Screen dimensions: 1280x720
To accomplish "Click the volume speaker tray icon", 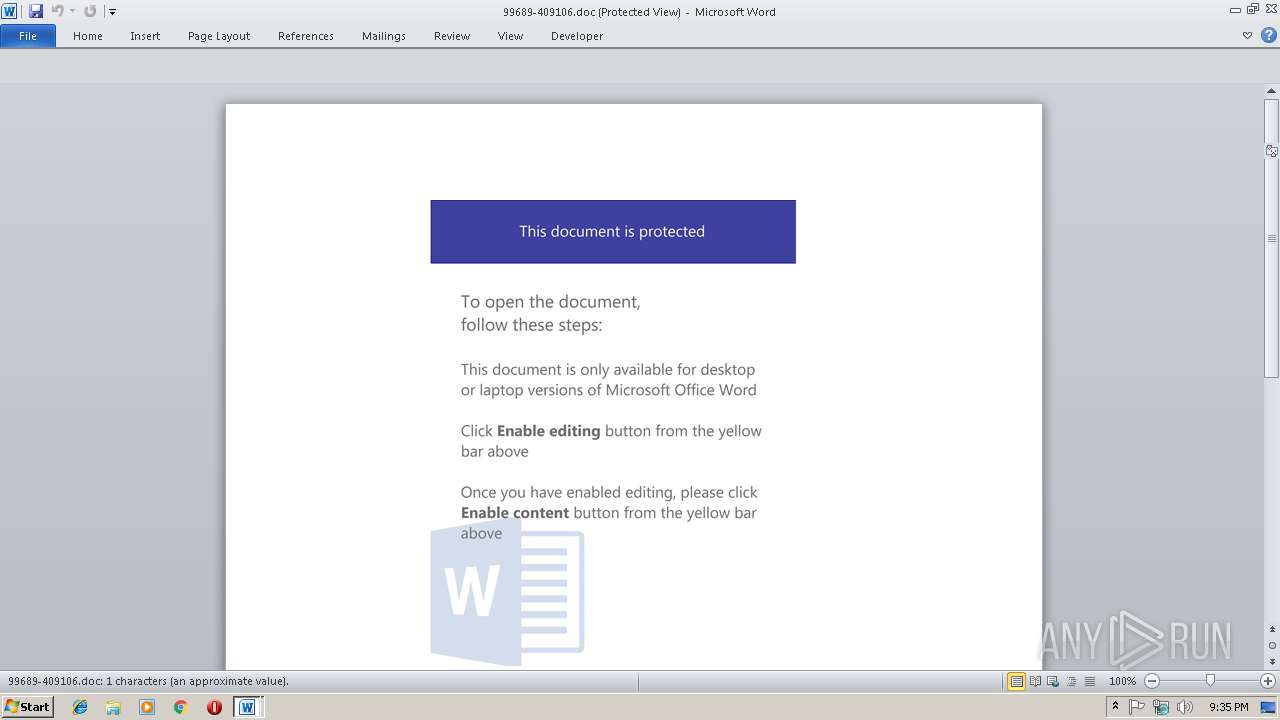I will (x=1185, y=707).
